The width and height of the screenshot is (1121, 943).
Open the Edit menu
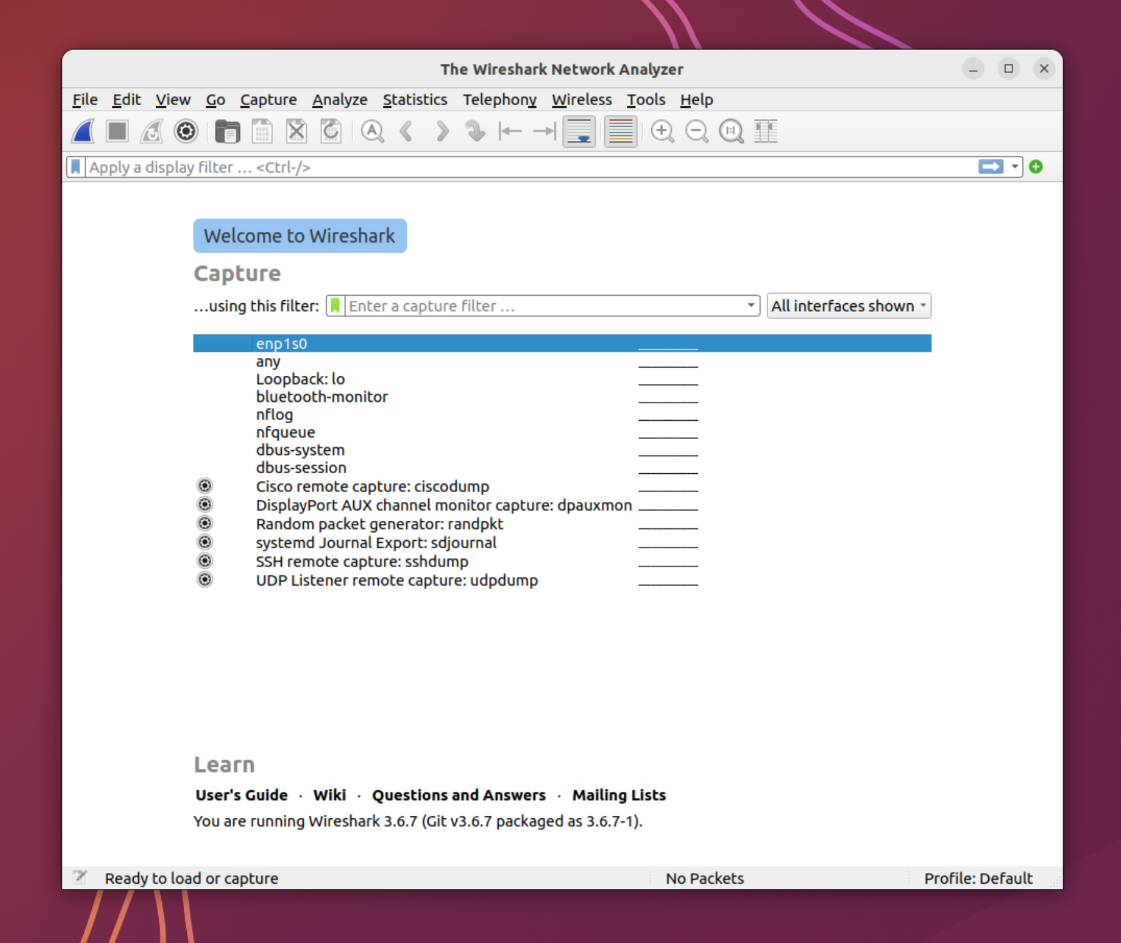(x=127, y=99)
